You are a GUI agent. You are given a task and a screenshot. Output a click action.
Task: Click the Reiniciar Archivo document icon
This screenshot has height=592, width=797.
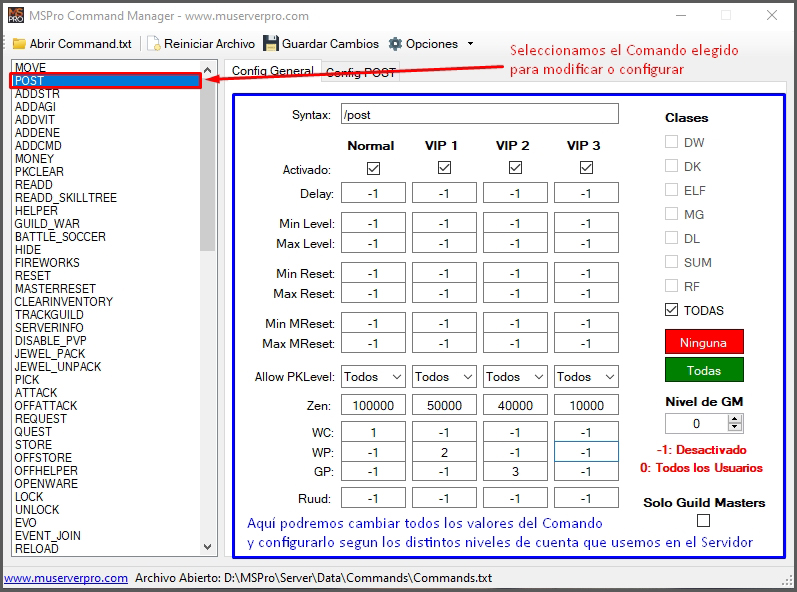tap(154, 44)
